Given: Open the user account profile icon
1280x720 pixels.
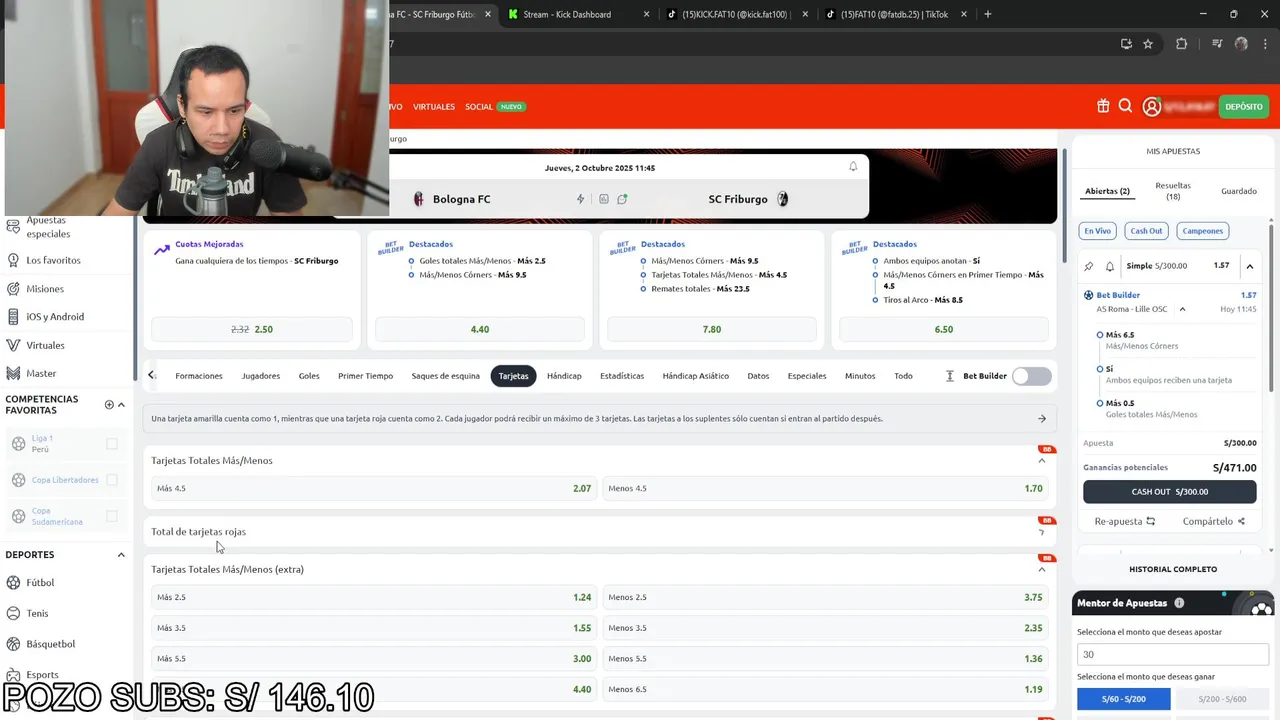Looking at the screenshot, I should tap(1152, 106).
